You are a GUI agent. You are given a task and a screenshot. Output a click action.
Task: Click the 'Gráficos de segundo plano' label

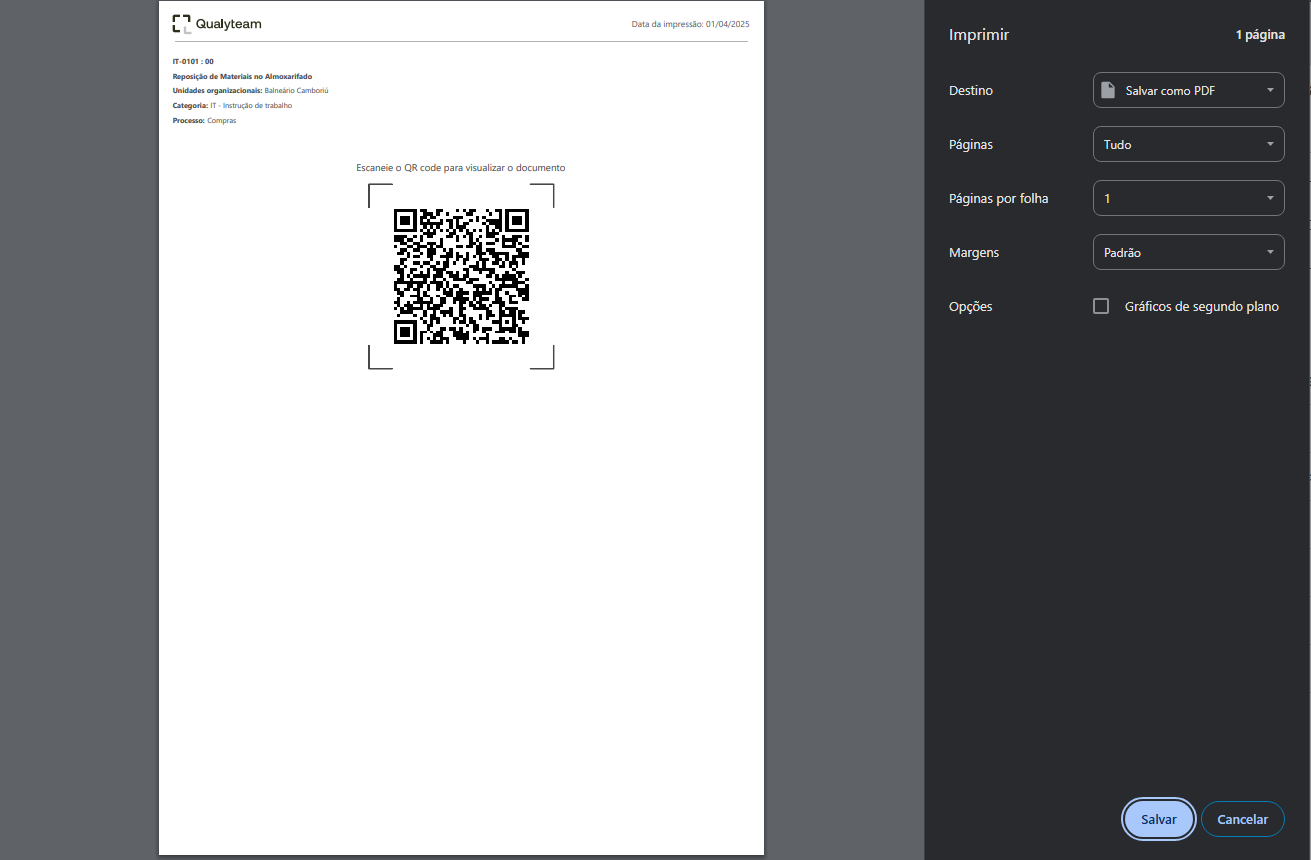click(1202, 307)
